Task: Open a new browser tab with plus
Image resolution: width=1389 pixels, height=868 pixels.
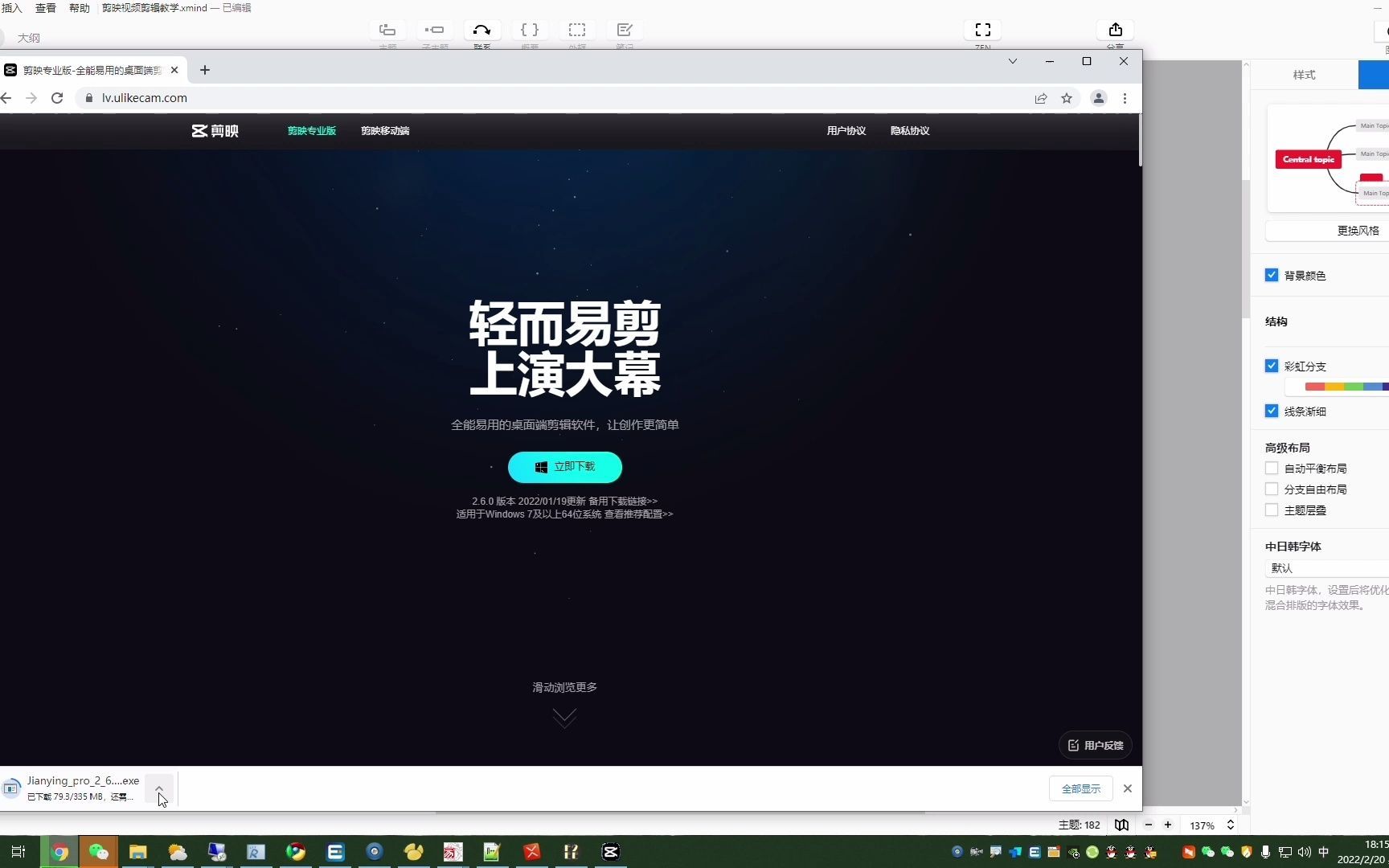Action: pyautogui.click(x=205, y=70)
